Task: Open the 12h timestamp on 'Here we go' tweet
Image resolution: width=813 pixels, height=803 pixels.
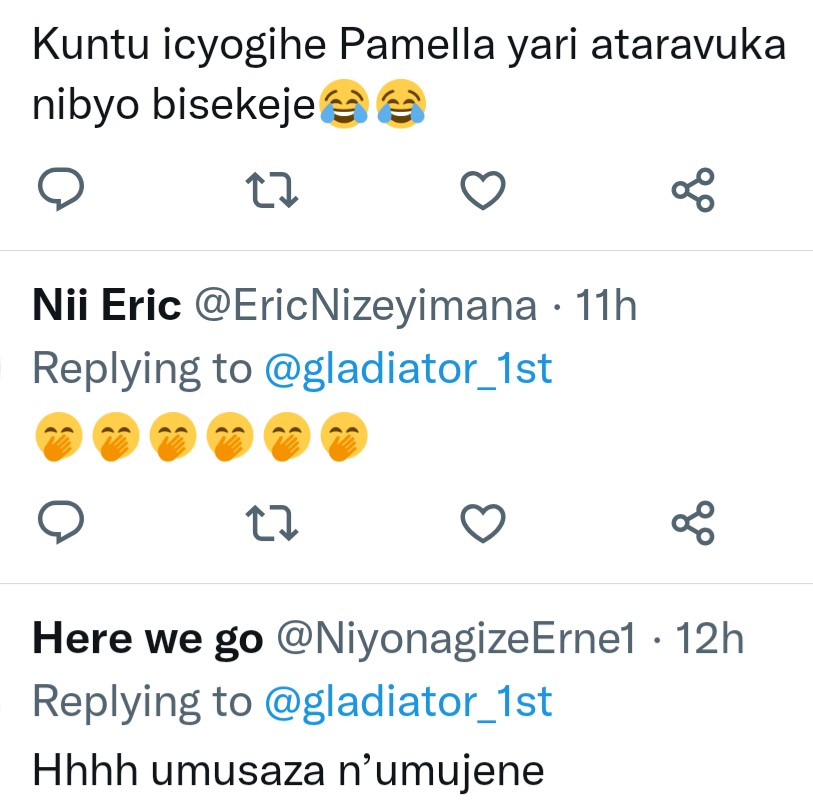Action: [x=709, y=639]
